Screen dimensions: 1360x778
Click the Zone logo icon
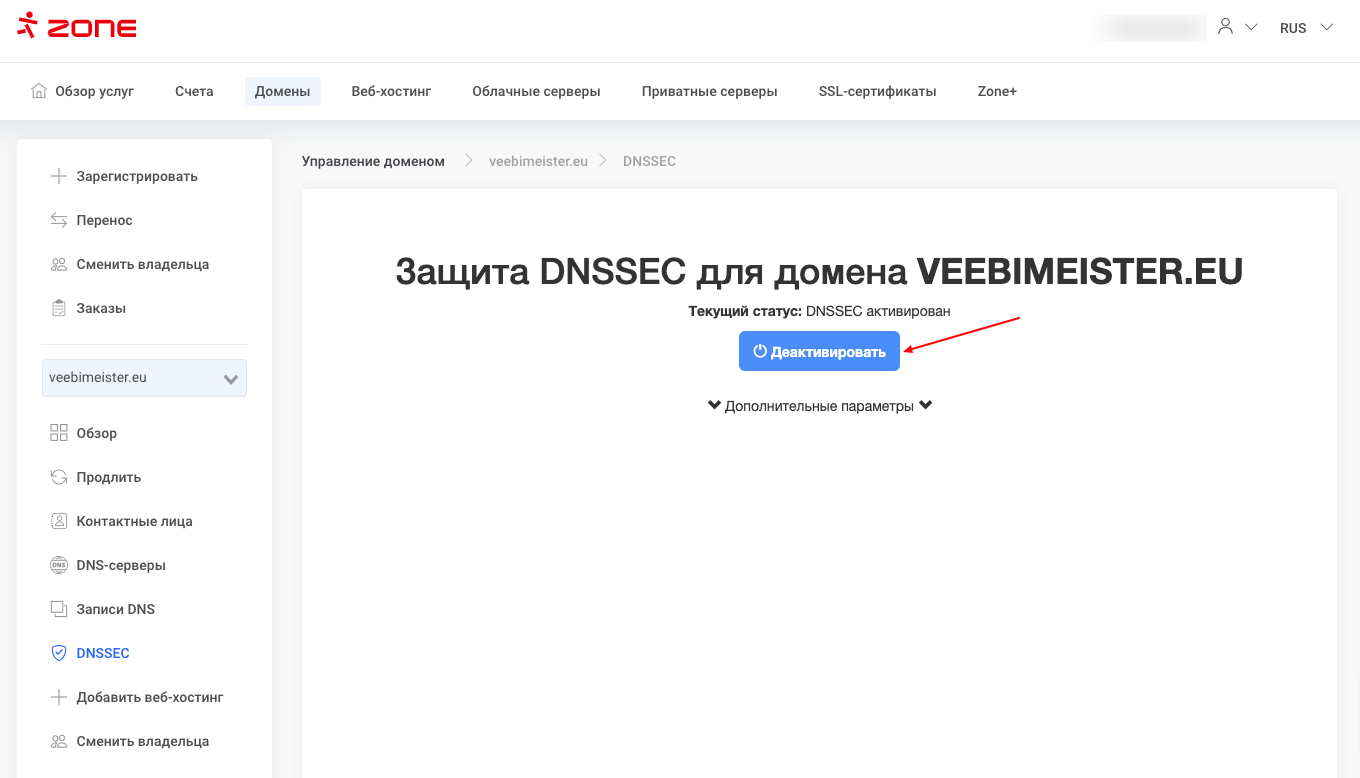[27, 27]
